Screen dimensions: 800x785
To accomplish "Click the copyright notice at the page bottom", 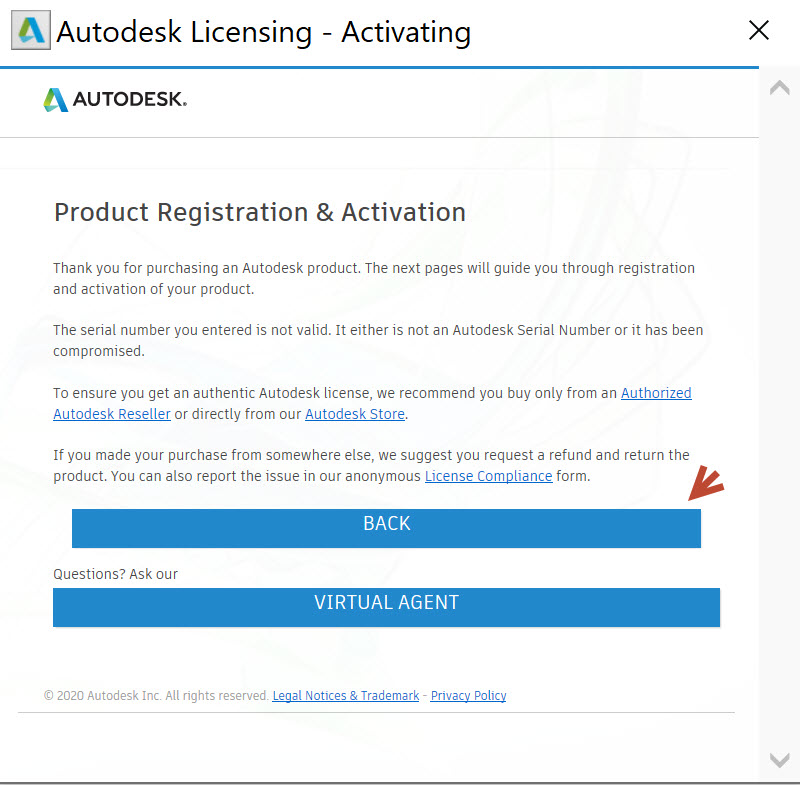I will point(155,696).
